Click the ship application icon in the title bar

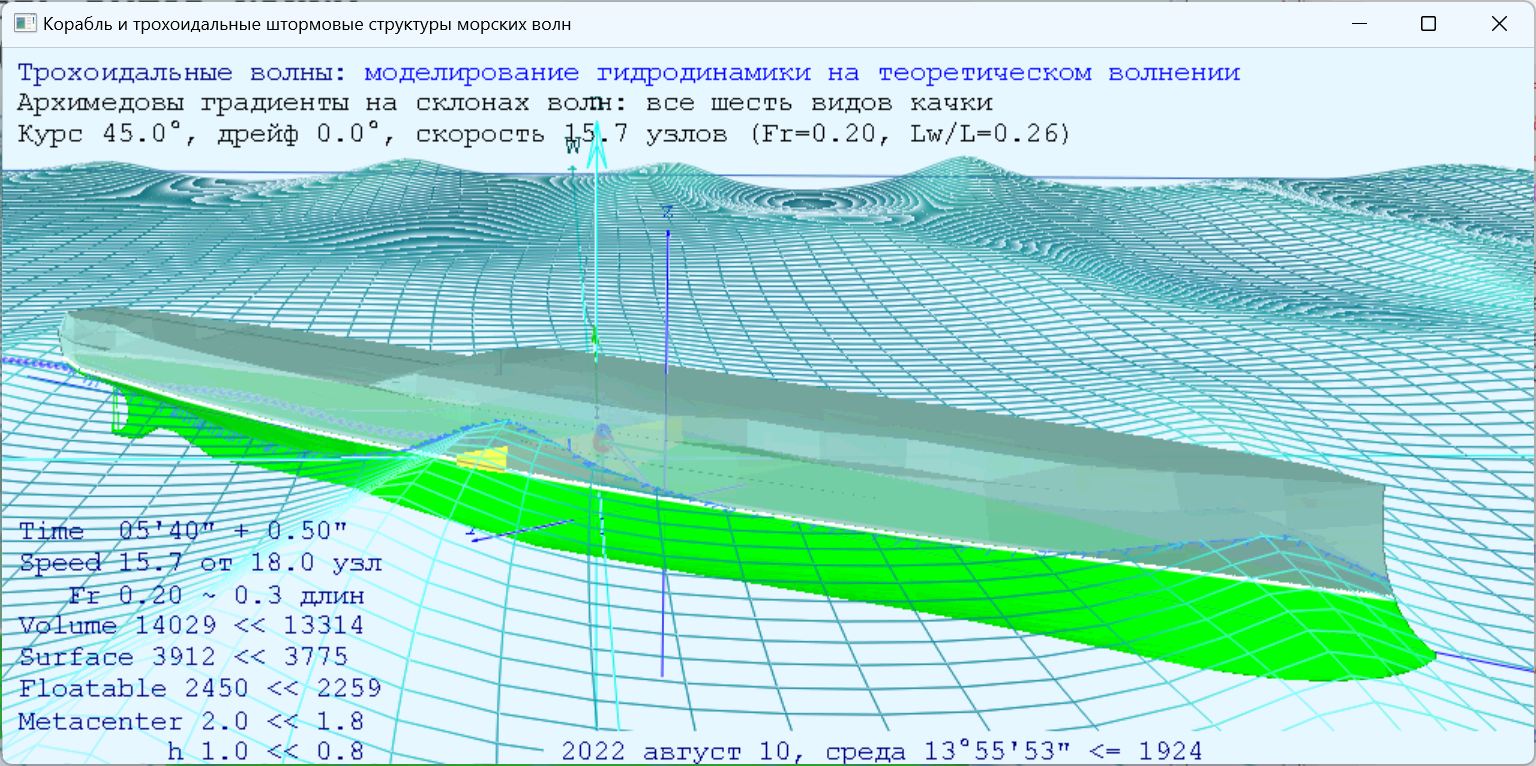pos(25,22)
